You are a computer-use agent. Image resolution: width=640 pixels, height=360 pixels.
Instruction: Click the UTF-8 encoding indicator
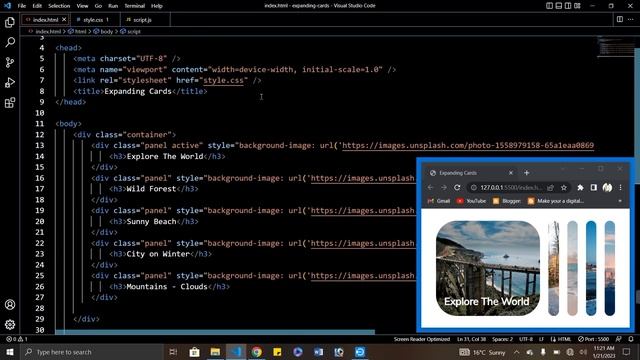tap(526, 339)
